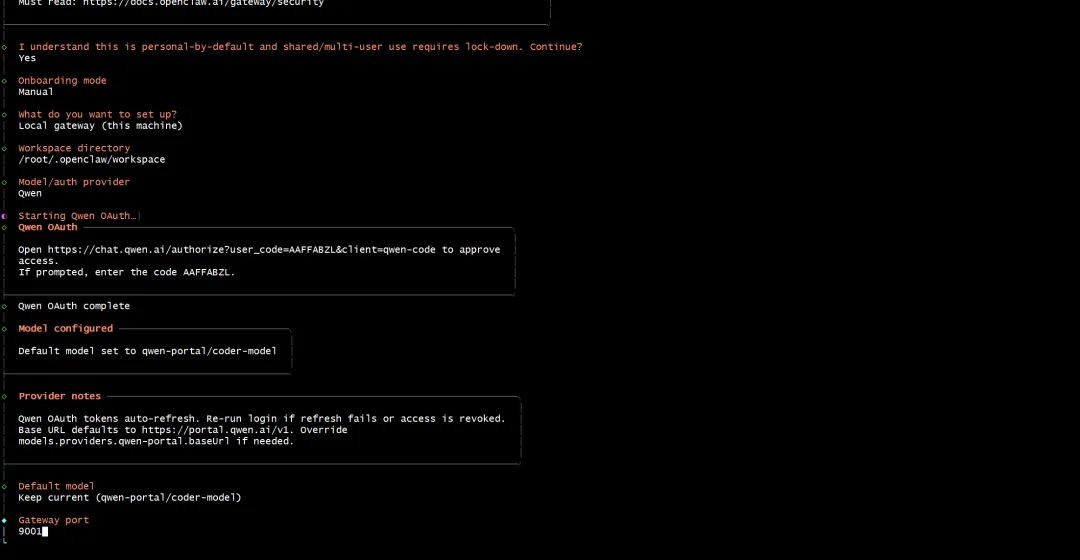Click the Gateway port input value 9001
Viewport: 1080px width, 560px height.
click(x=30, y=531)
